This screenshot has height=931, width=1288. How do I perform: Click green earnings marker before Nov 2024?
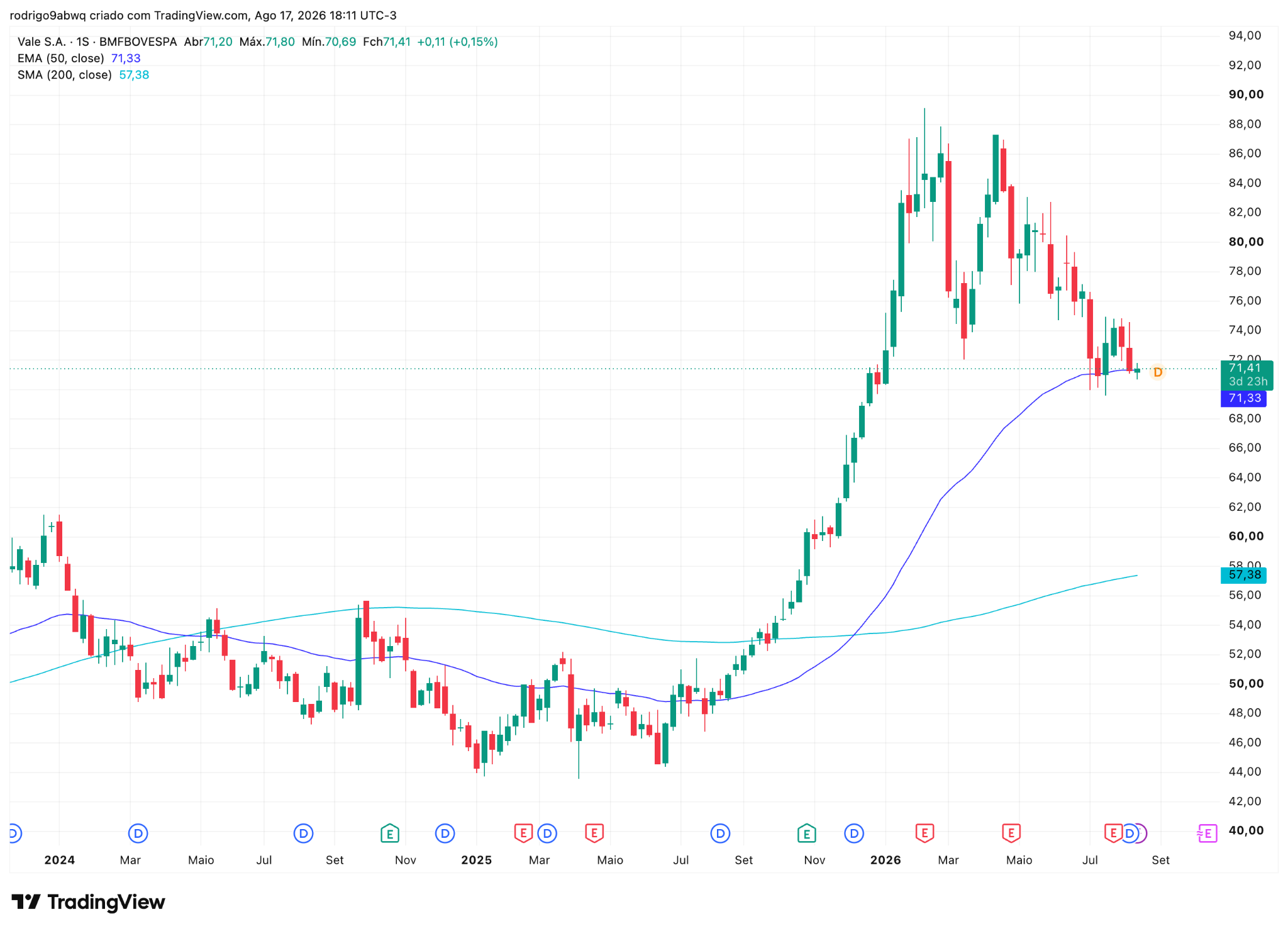(x=390, y=833)
